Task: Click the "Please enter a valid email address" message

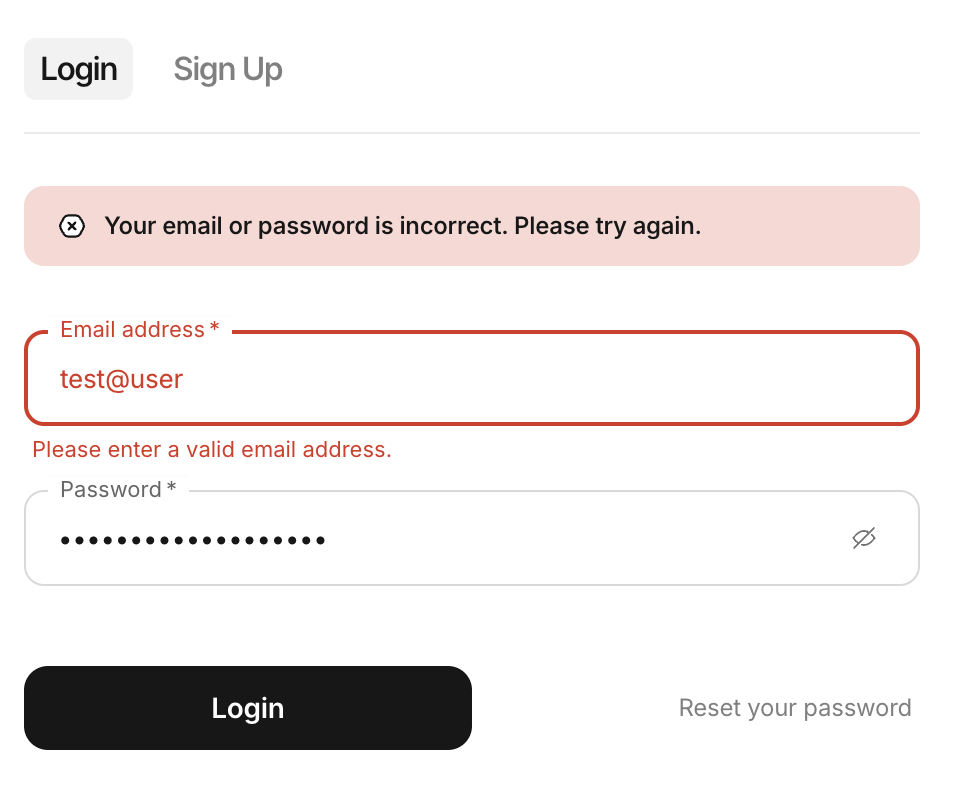Action: coord(212,450)
